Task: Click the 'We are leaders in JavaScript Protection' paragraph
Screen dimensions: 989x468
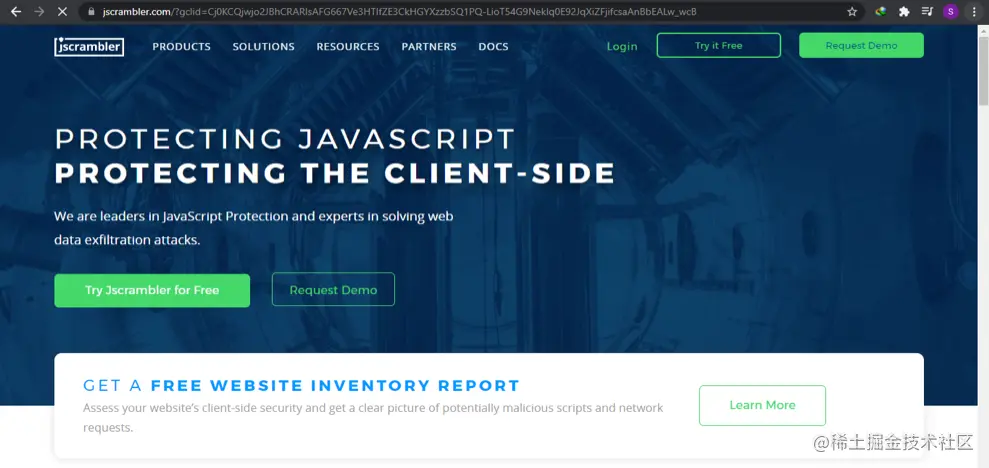Action: point(254,228)
